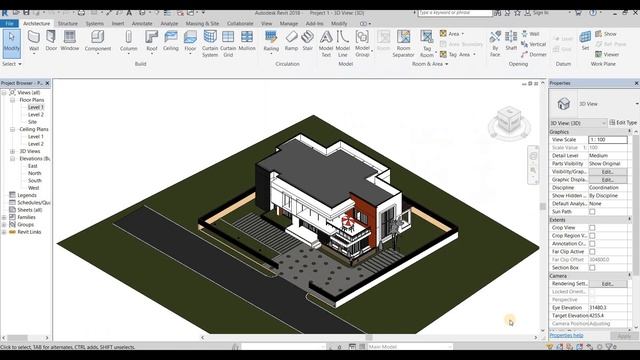The width and height of the screenshot is (640, 360).
Task: Choose the Ceiling tool
Action: (x=171, y=41)
